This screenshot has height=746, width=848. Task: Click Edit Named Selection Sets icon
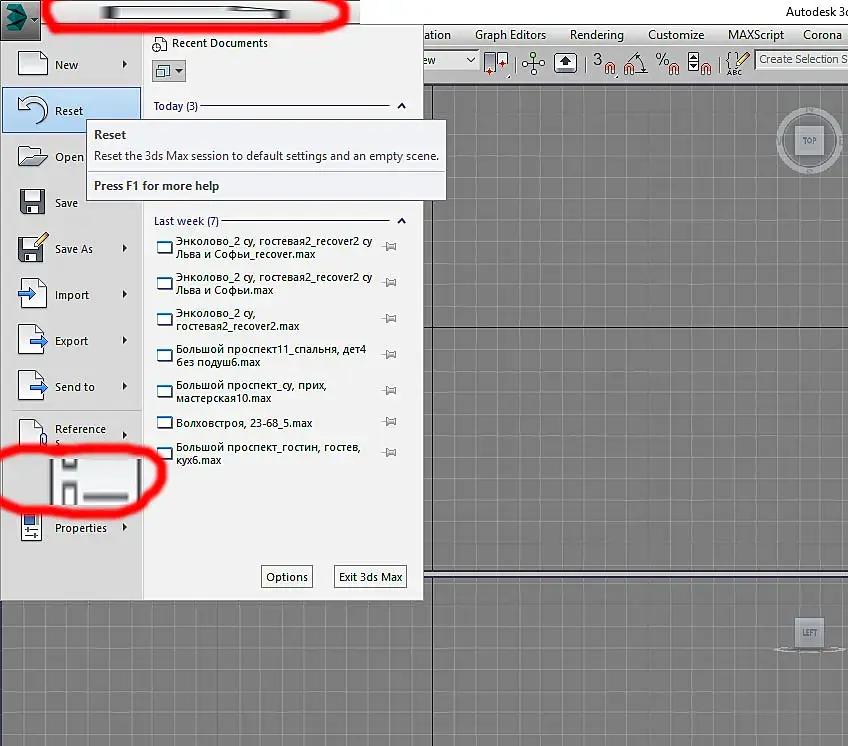click(738, 63)
